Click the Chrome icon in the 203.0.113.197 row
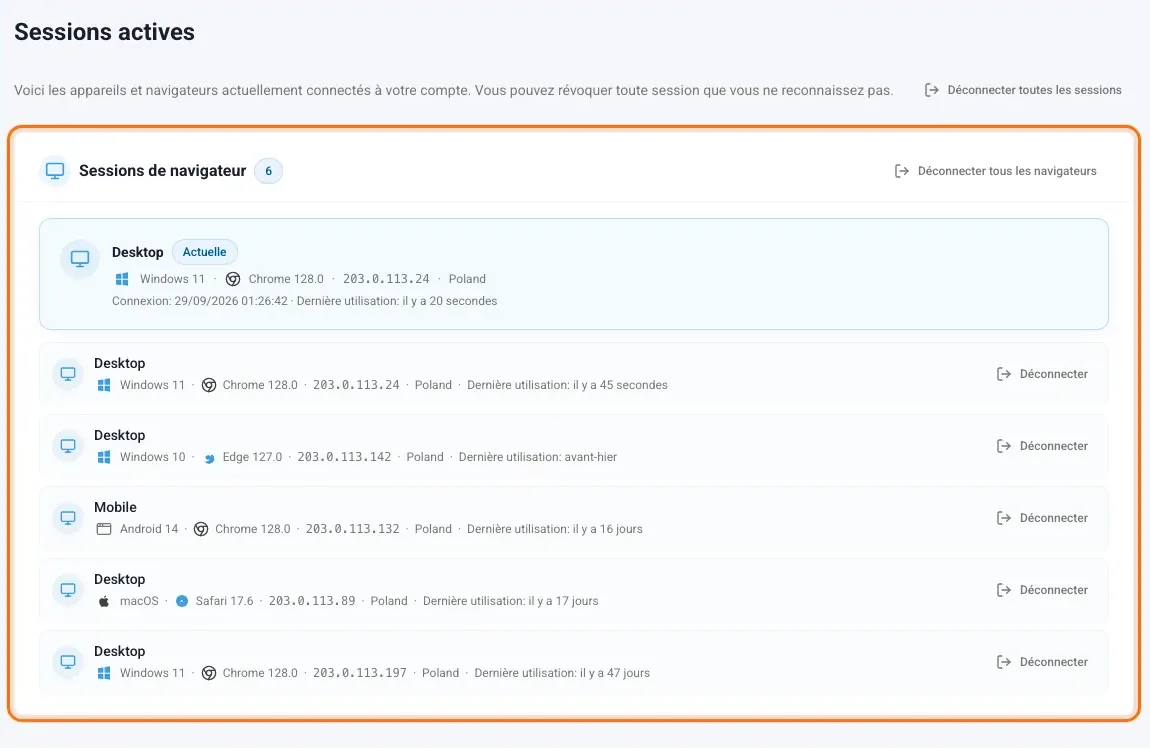 point(209,673)
